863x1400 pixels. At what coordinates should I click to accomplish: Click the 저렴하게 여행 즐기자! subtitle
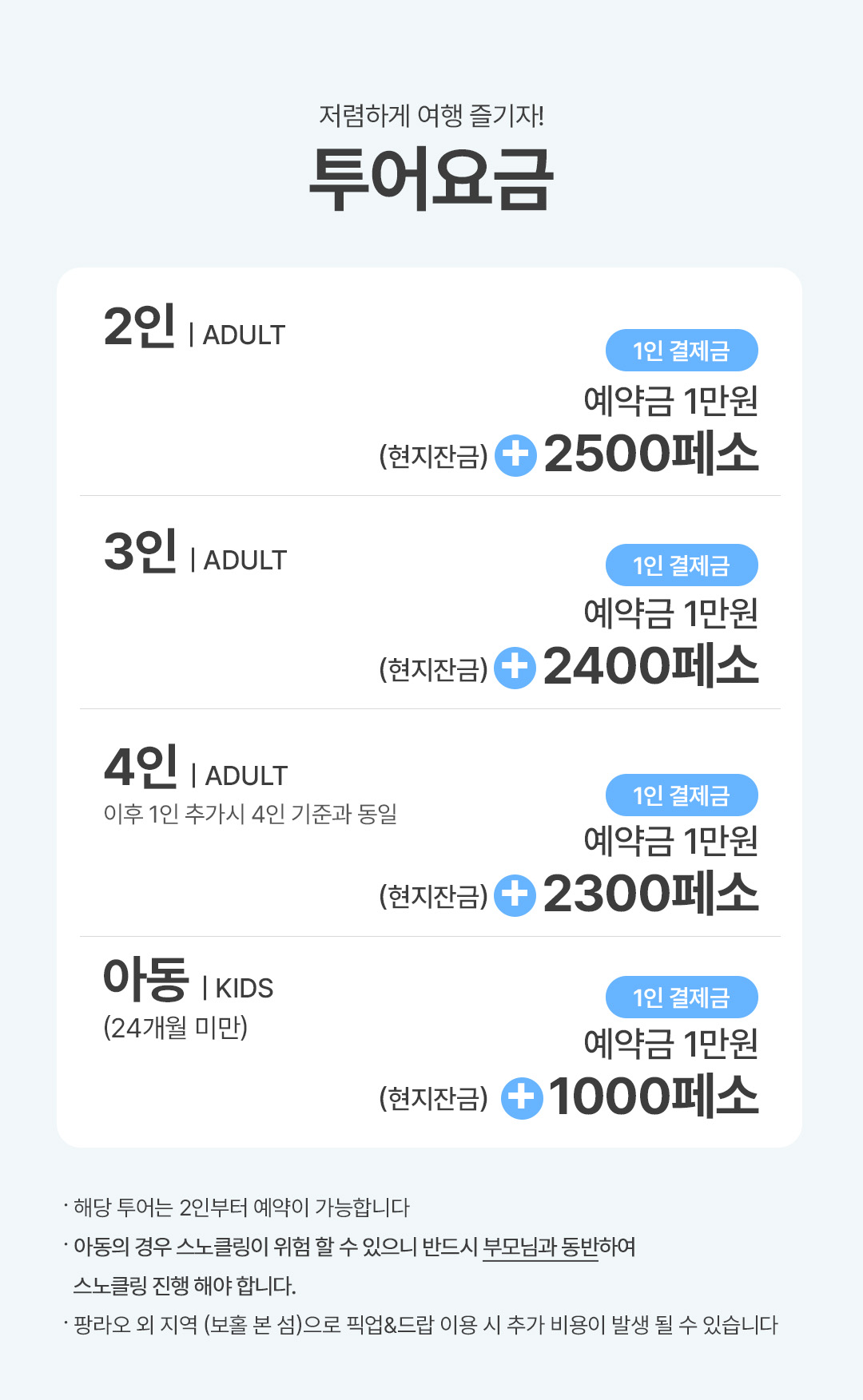(431, 116)
